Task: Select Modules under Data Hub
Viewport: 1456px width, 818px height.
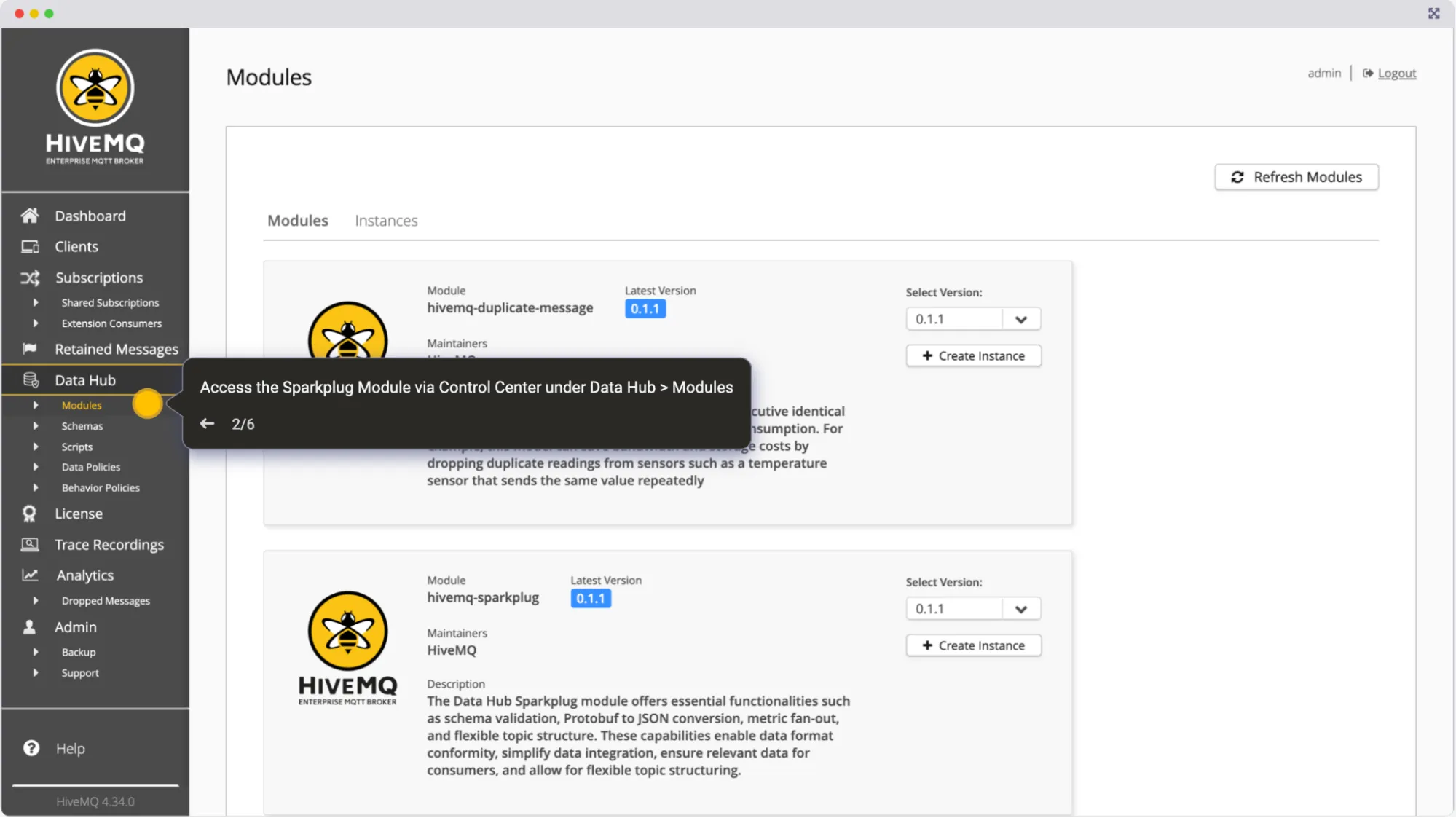Action: click(82, 406)
